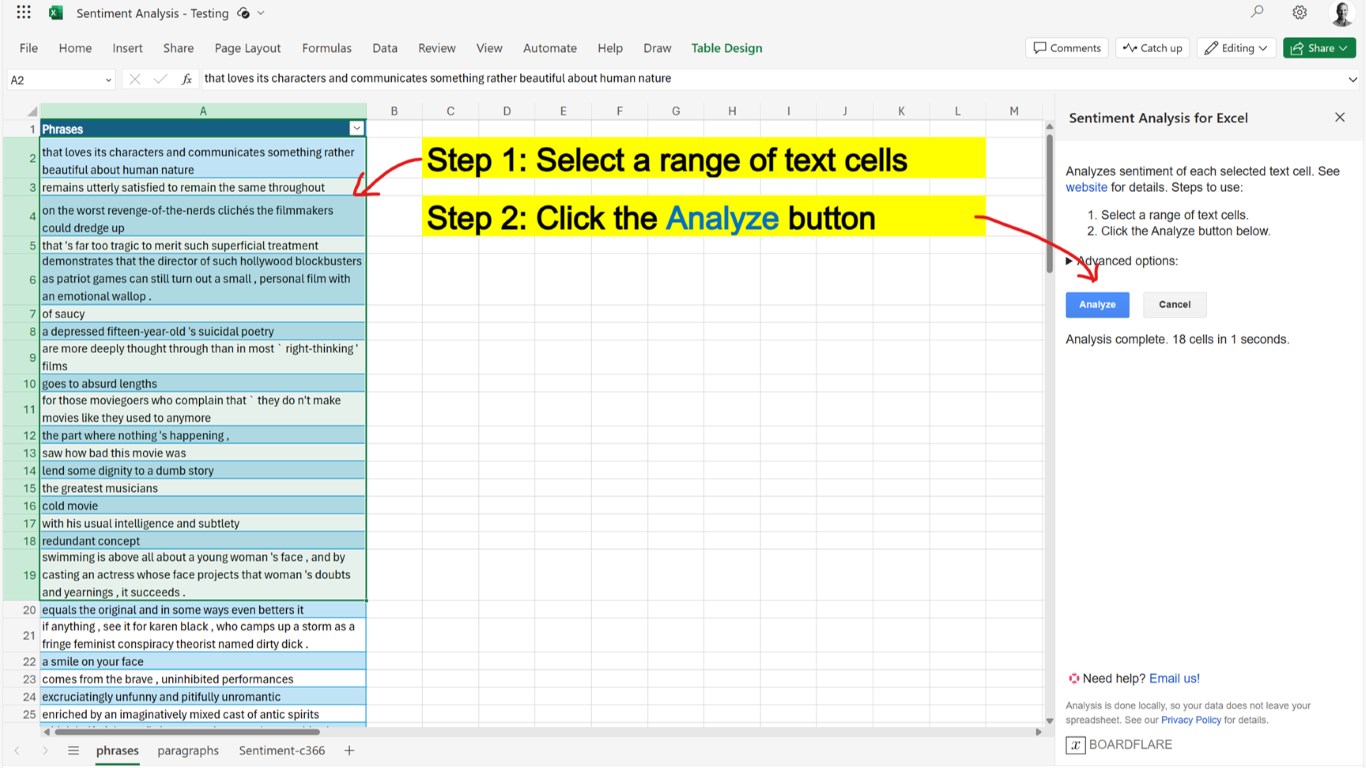
Task: Open the settings gear icon
Action: pyautogui.click(x=1299, y=13)
